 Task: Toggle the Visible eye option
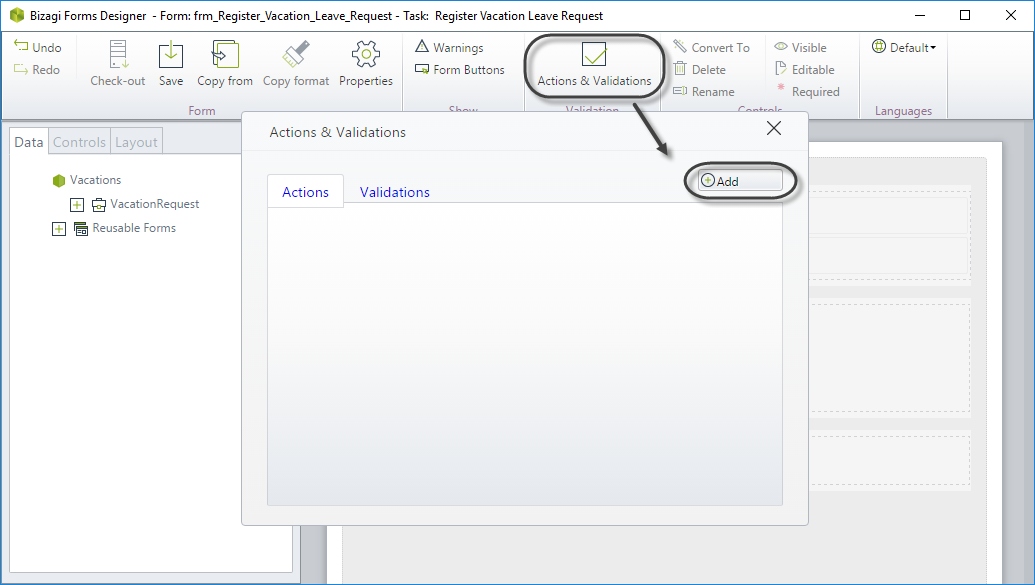coord(800,47)
